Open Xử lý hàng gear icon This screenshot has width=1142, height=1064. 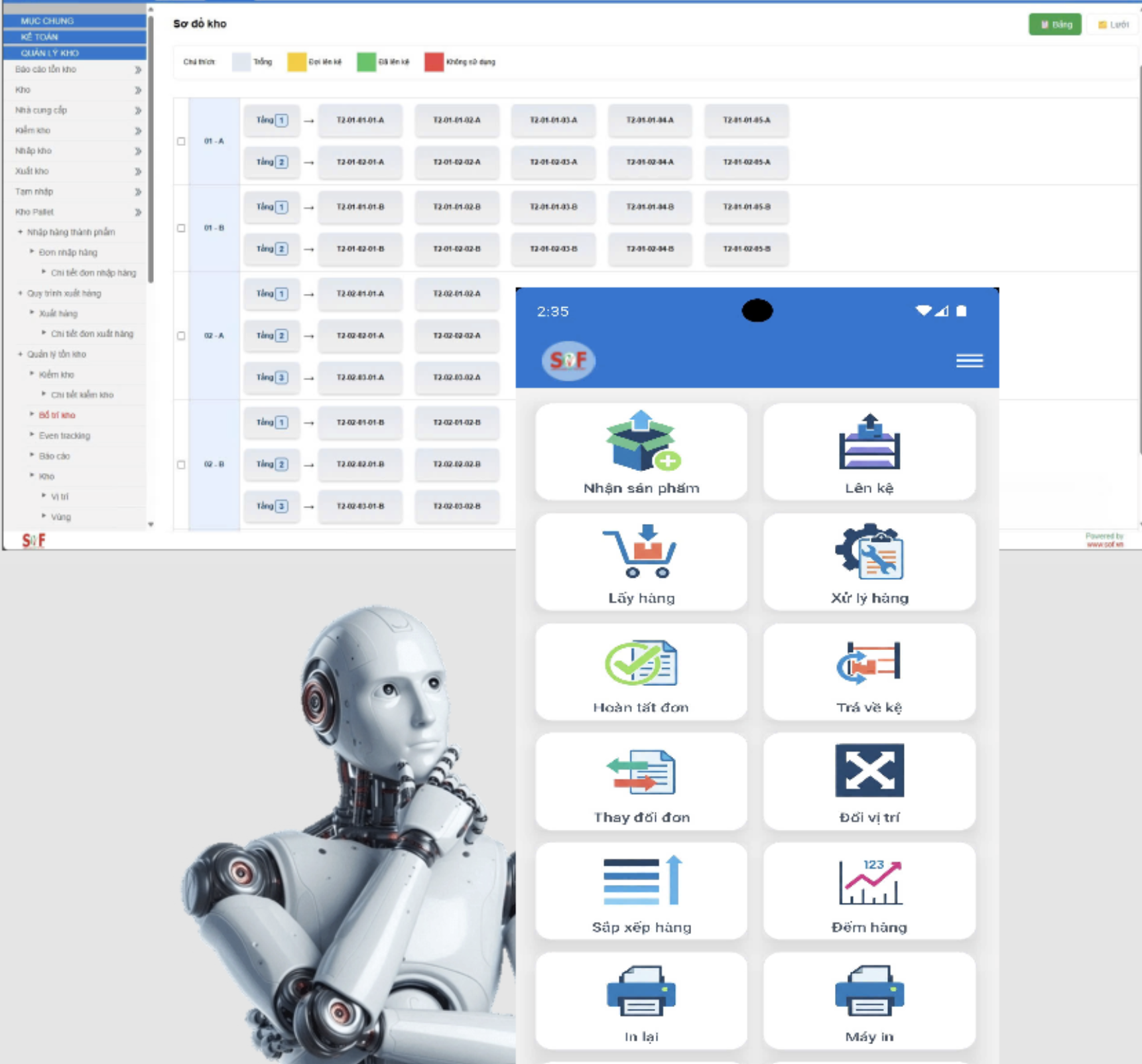tap(869, 551)
